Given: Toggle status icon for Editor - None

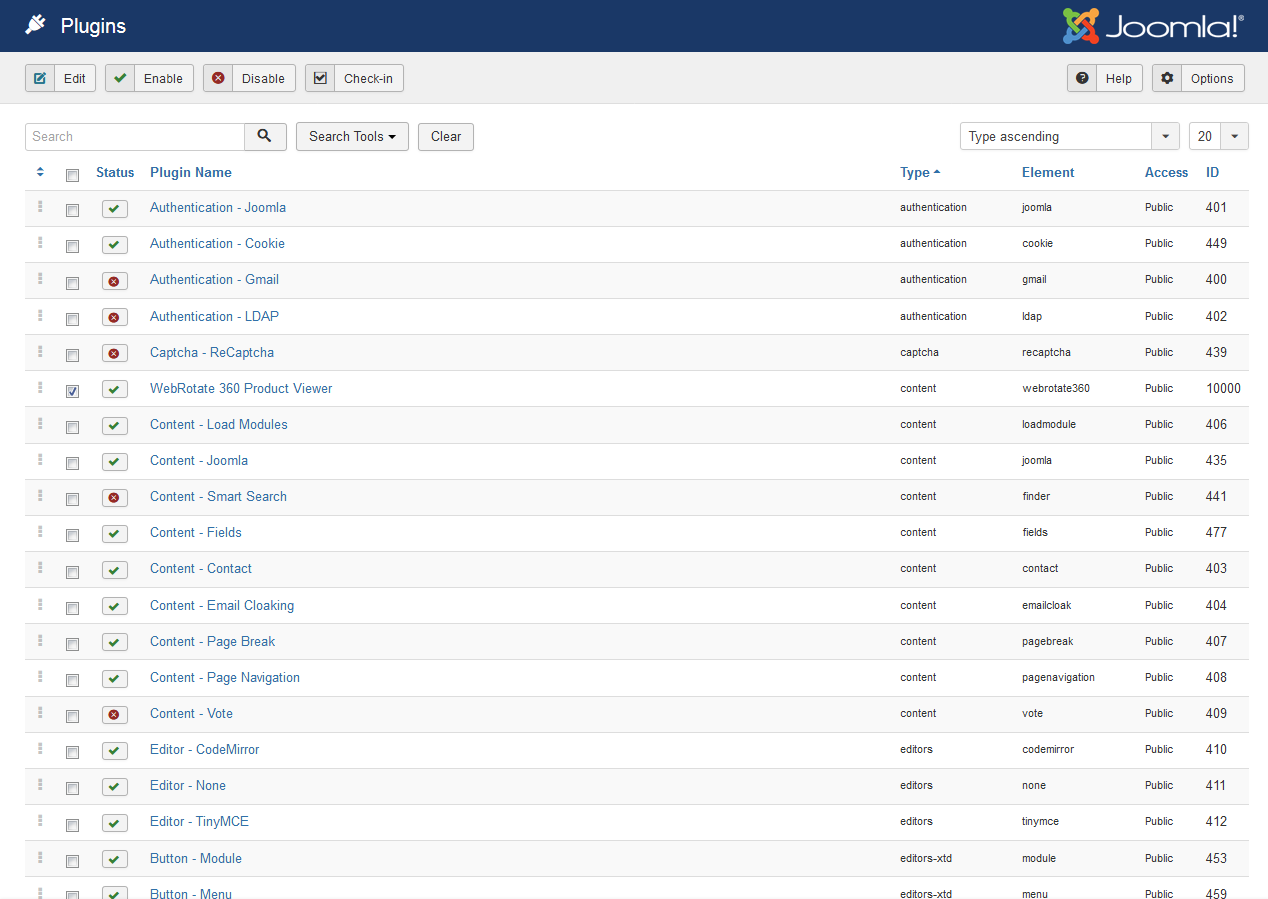Looking at the screenshot, I should (x=115, y=787).
